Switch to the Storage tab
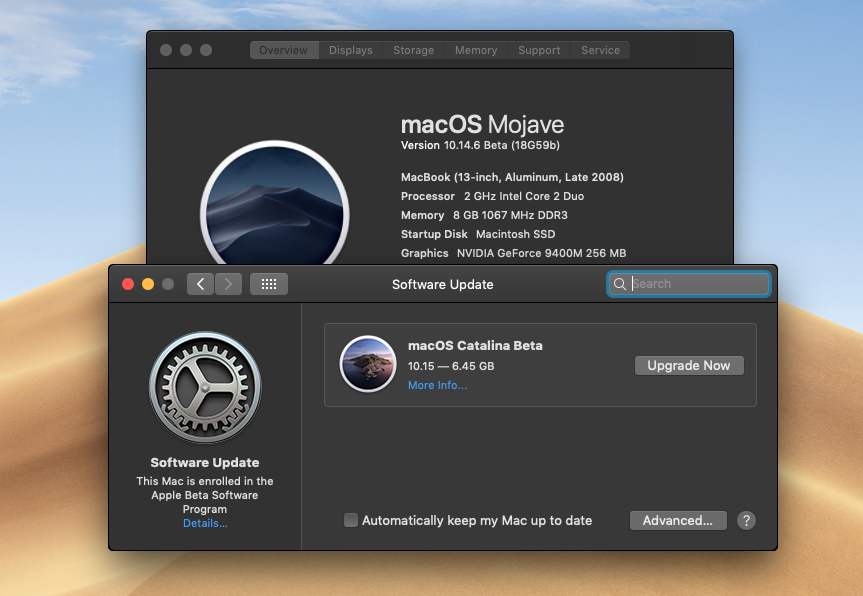 pos(413,50)
